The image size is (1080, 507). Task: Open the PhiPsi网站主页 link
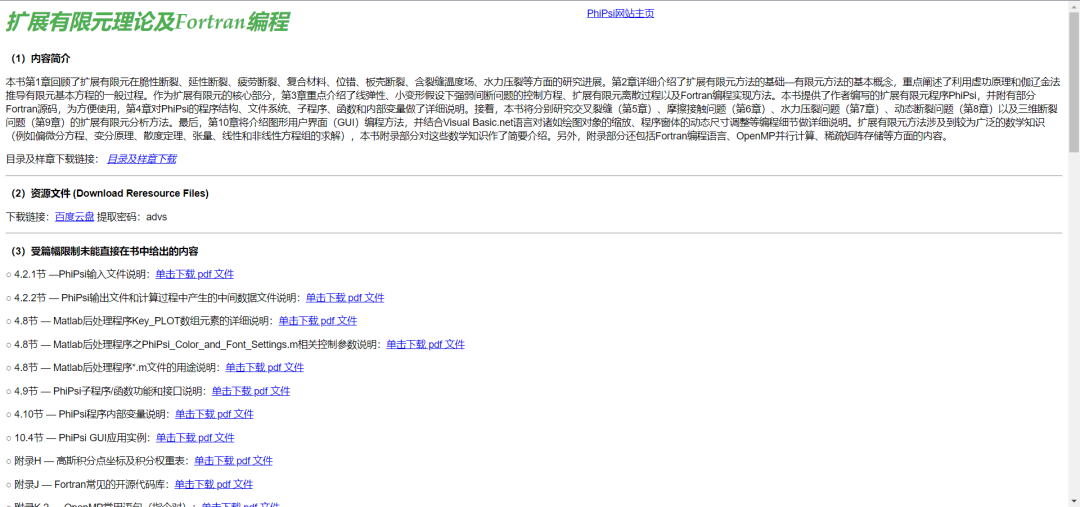[621, 13]
